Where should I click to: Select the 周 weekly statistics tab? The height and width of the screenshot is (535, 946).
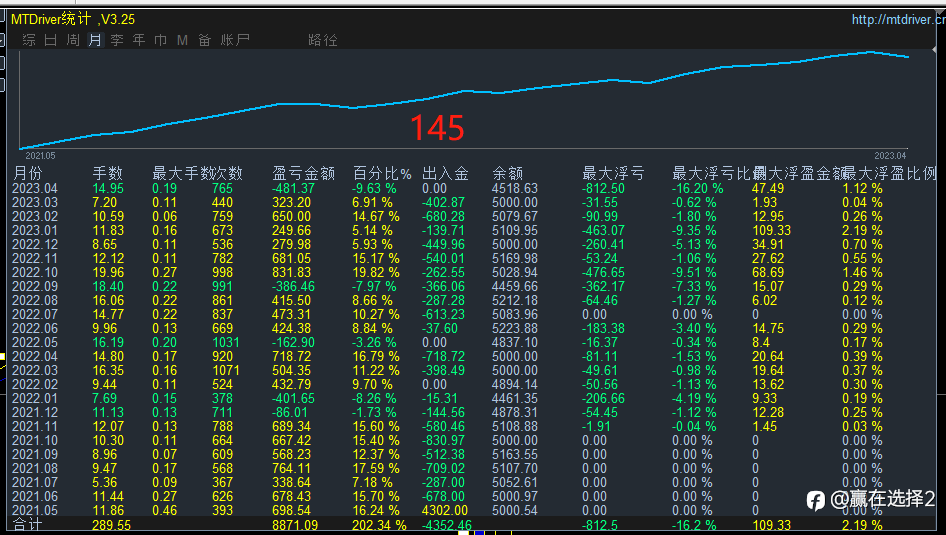tap(73, 40)
